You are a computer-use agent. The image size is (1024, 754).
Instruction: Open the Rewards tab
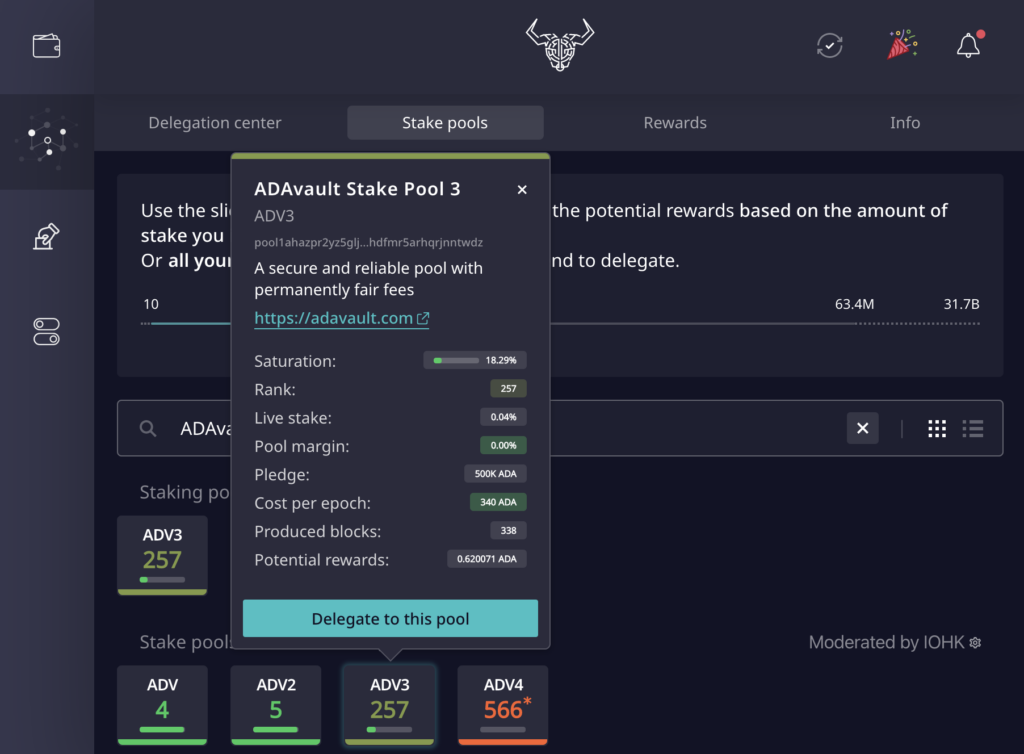(675, 123)
